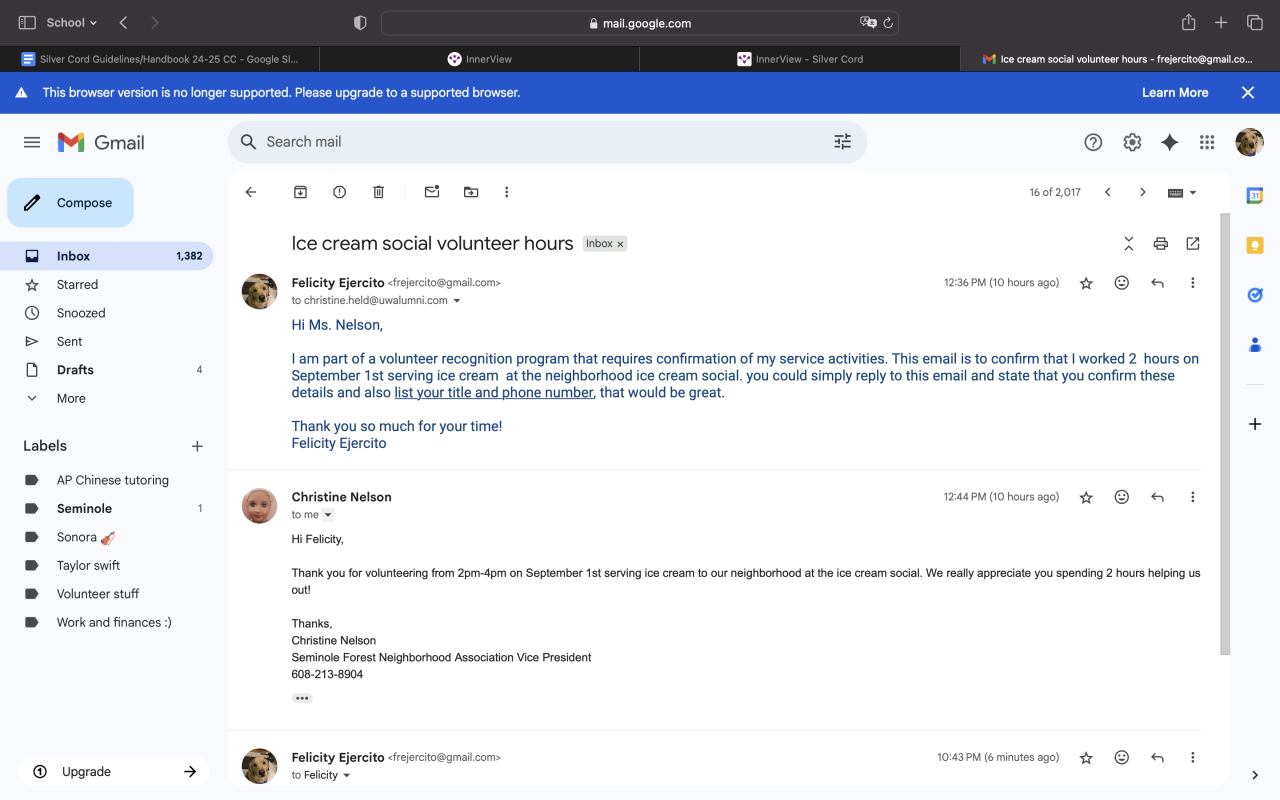The width and height of the screenshot is (1280, 800).
Task: Open the Inbox folder
Action: (x=107, y=256)
